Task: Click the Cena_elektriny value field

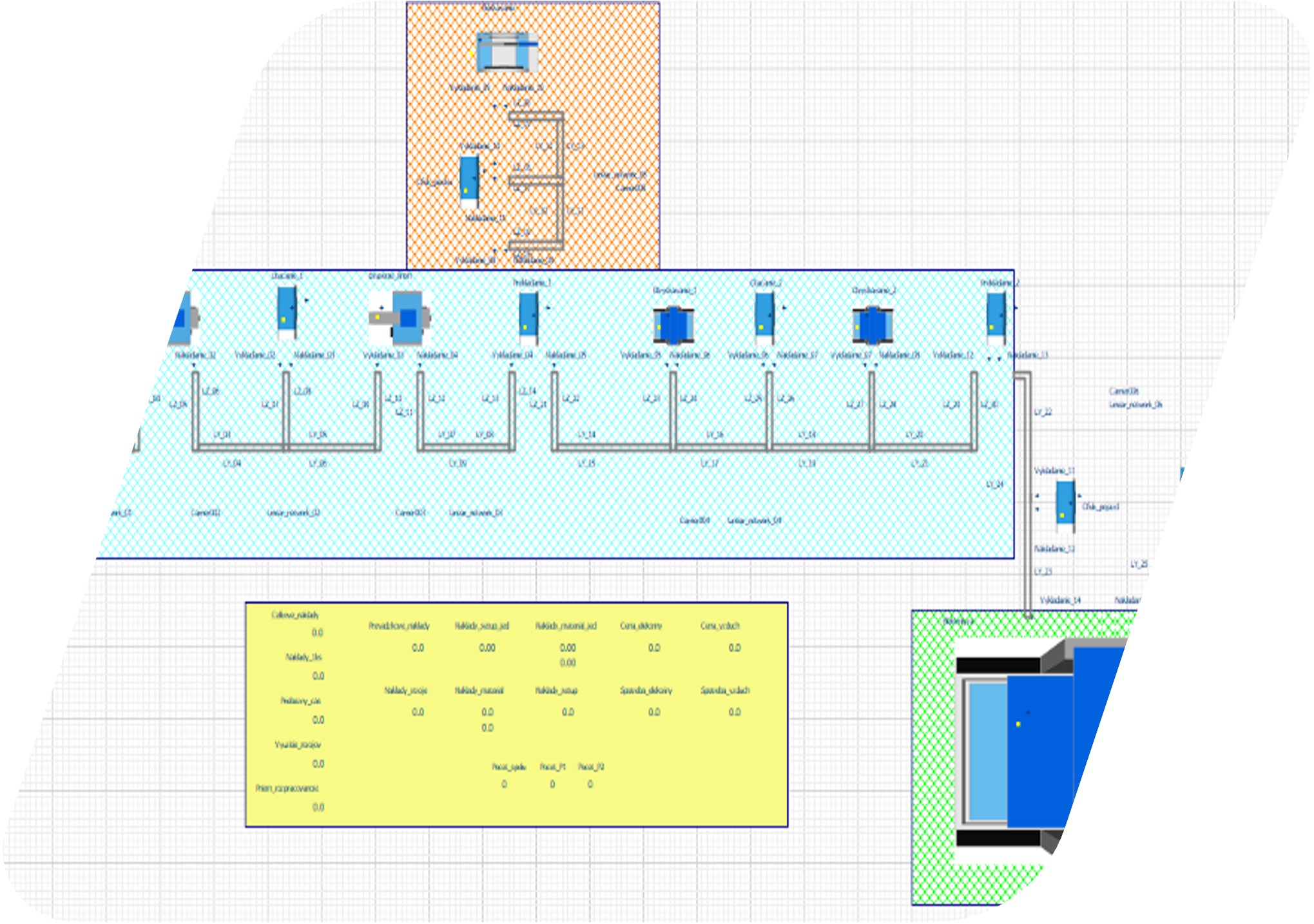Action: click(654, 648)
